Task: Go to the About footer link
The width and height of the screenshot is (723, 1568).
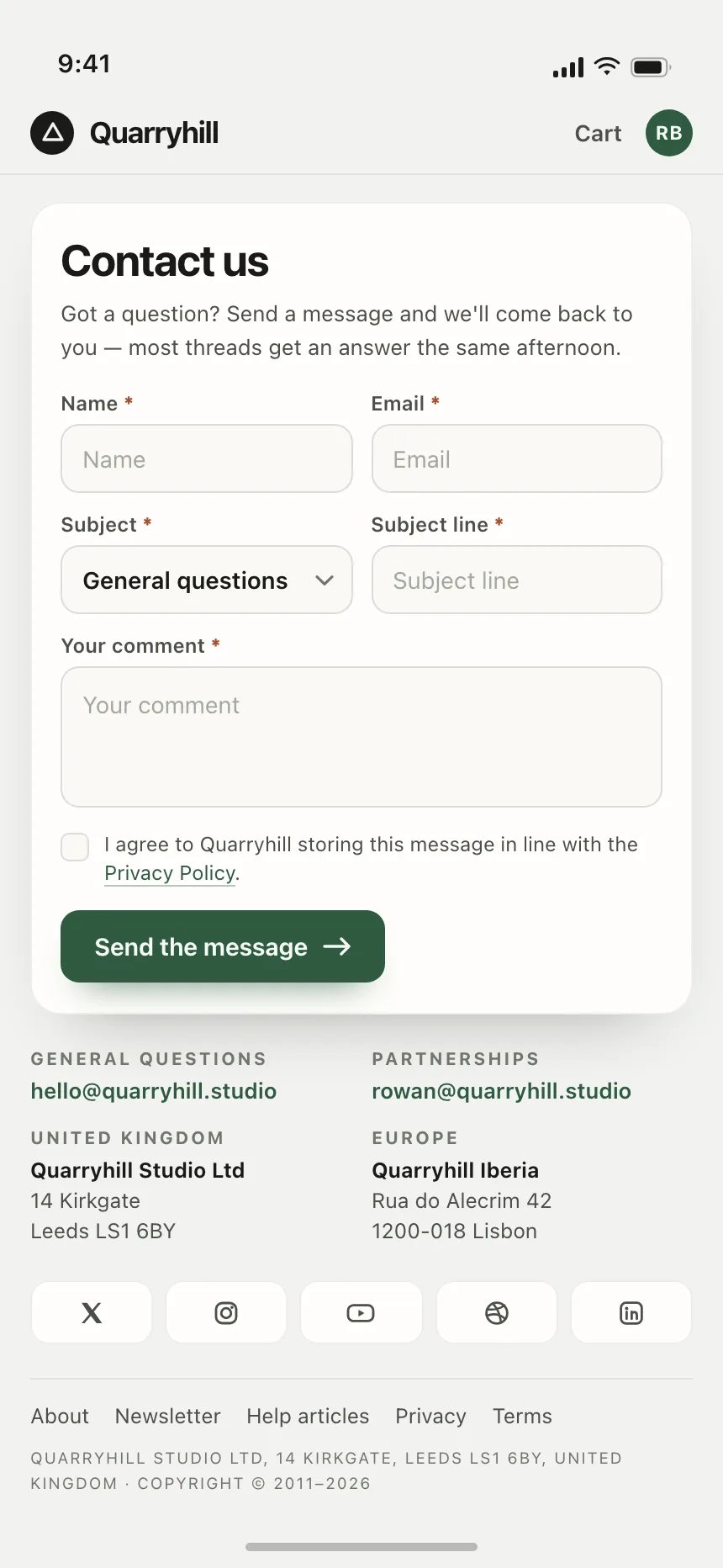Action: click(60, 1416)
